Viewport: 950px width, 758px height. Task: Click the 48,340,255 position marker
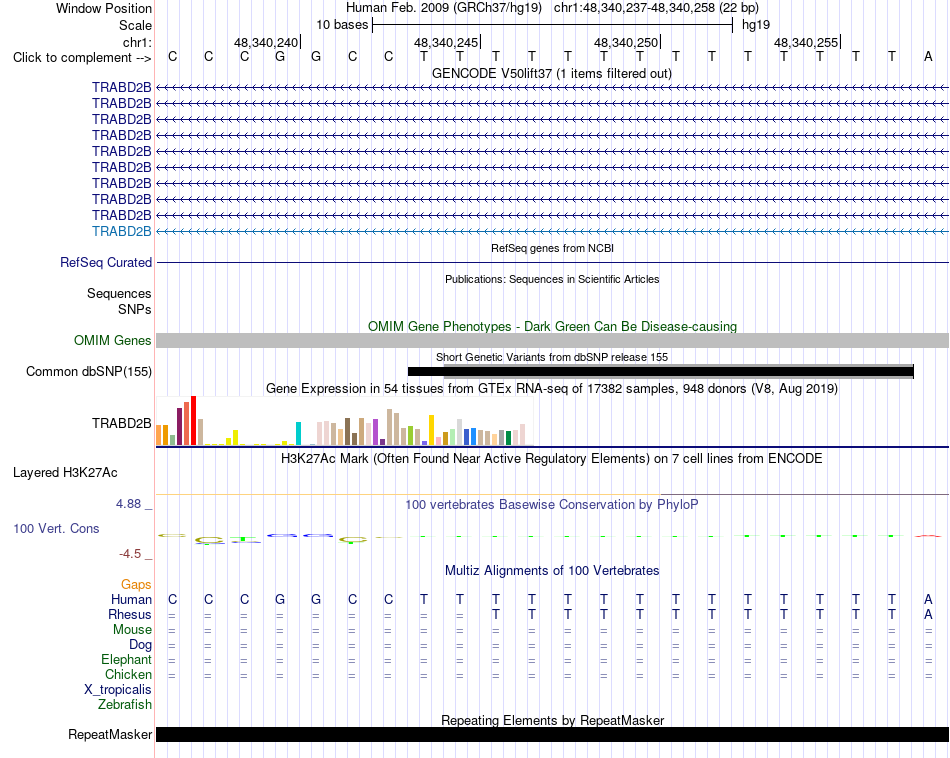806,42
